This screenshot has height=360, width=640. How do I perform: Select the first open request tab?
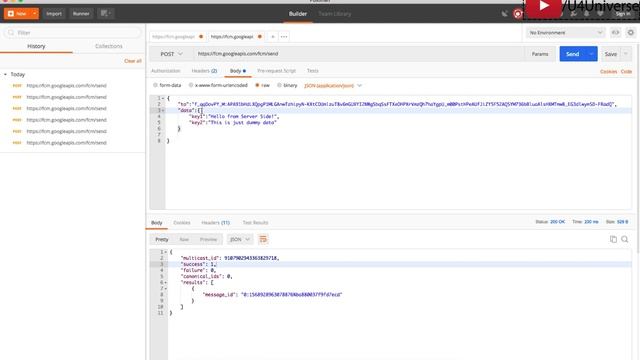point(177,37)
